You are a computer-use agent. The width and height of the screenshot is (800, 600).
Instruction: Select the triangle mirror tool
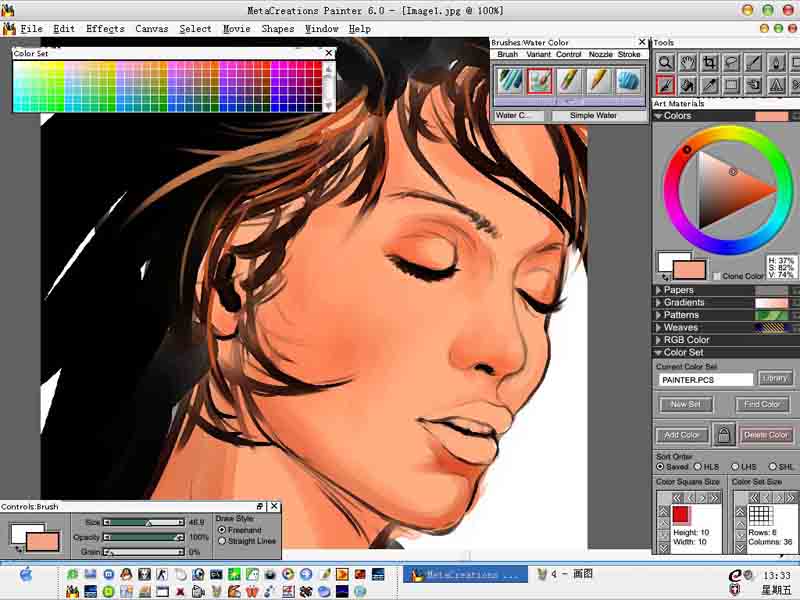pyautogui.click(x=777, y=85)
